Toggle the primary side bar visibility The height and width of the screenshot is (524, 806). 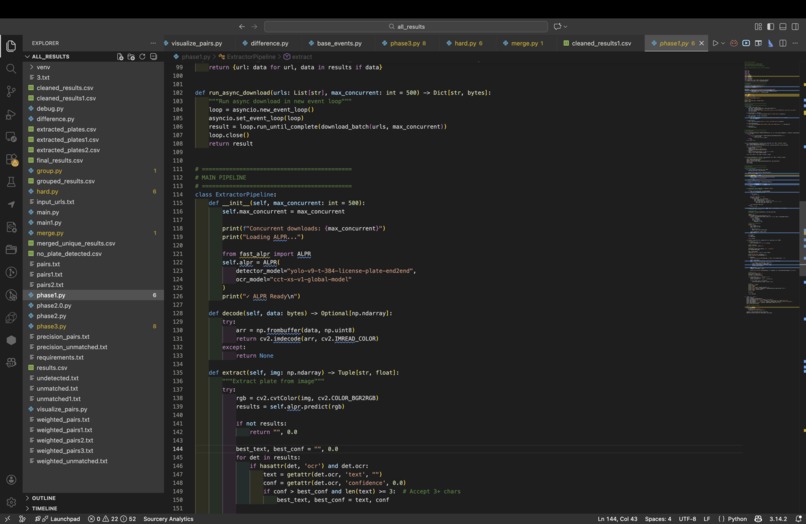tap(771, 26)
